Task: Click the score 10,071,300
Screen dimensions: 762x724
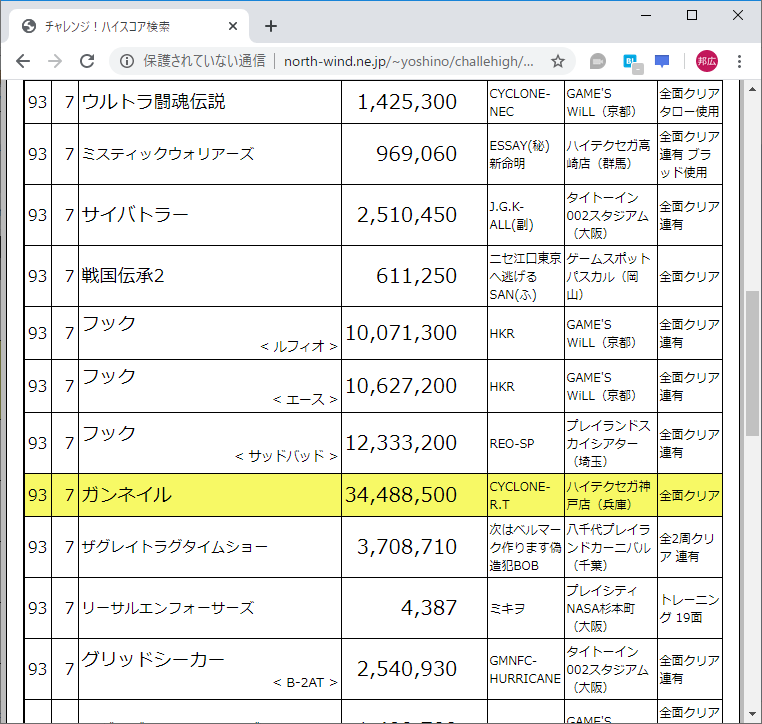Action: click(x=401, y=333)
